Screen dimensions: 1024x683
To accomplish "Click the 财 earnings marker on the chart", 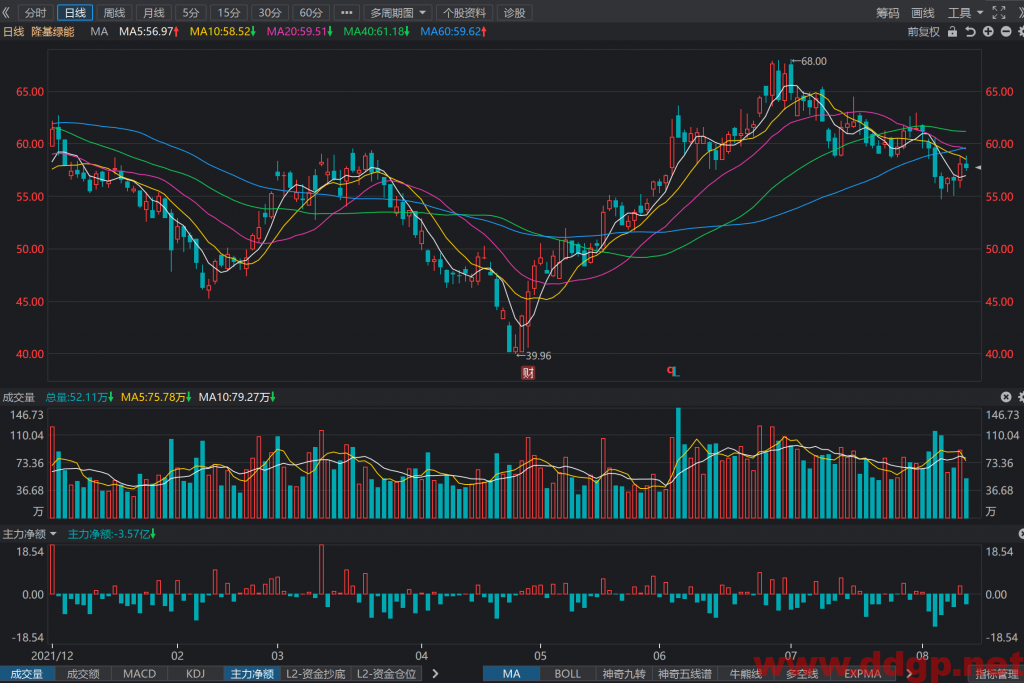I will click(x=528, y=373).
